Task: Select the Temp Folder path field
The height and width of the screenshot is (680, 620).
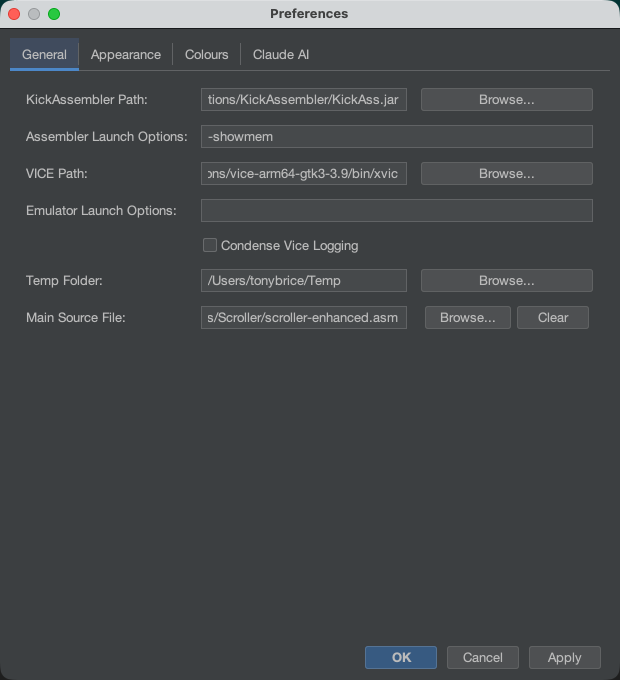Action: point(304,281)
